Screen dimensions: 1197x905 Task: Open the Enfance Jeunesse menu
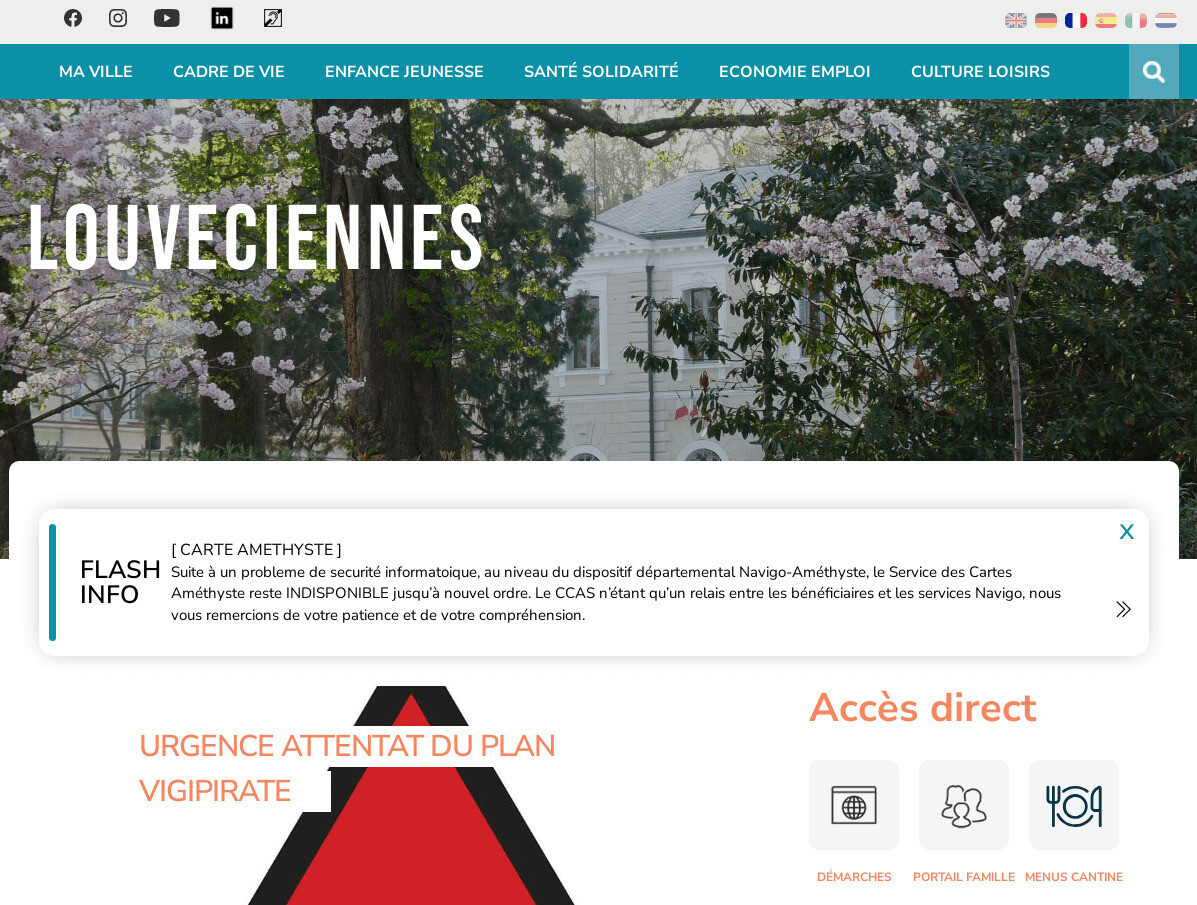(x=404, y=72)
